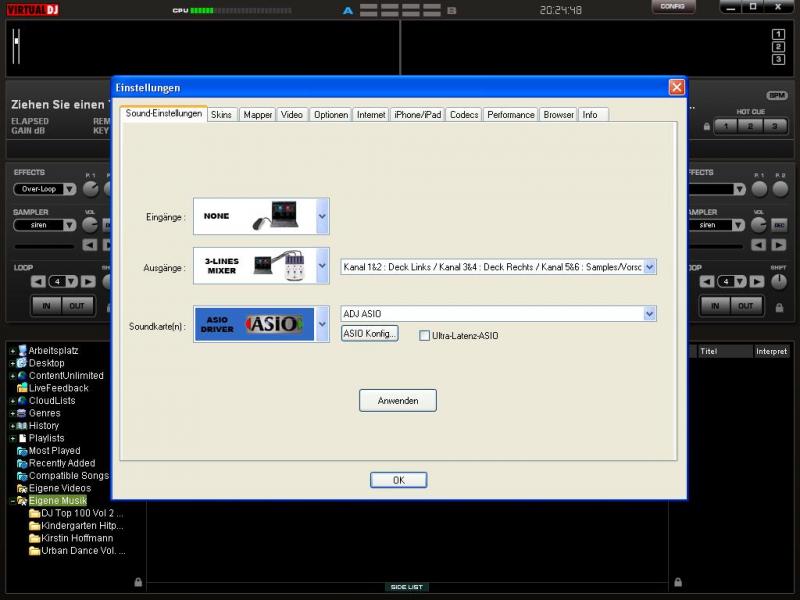Open the Ausgänge 3-Lines Mixer dropdown
This screenshot has height=600, width=800.
click(322, 266)
